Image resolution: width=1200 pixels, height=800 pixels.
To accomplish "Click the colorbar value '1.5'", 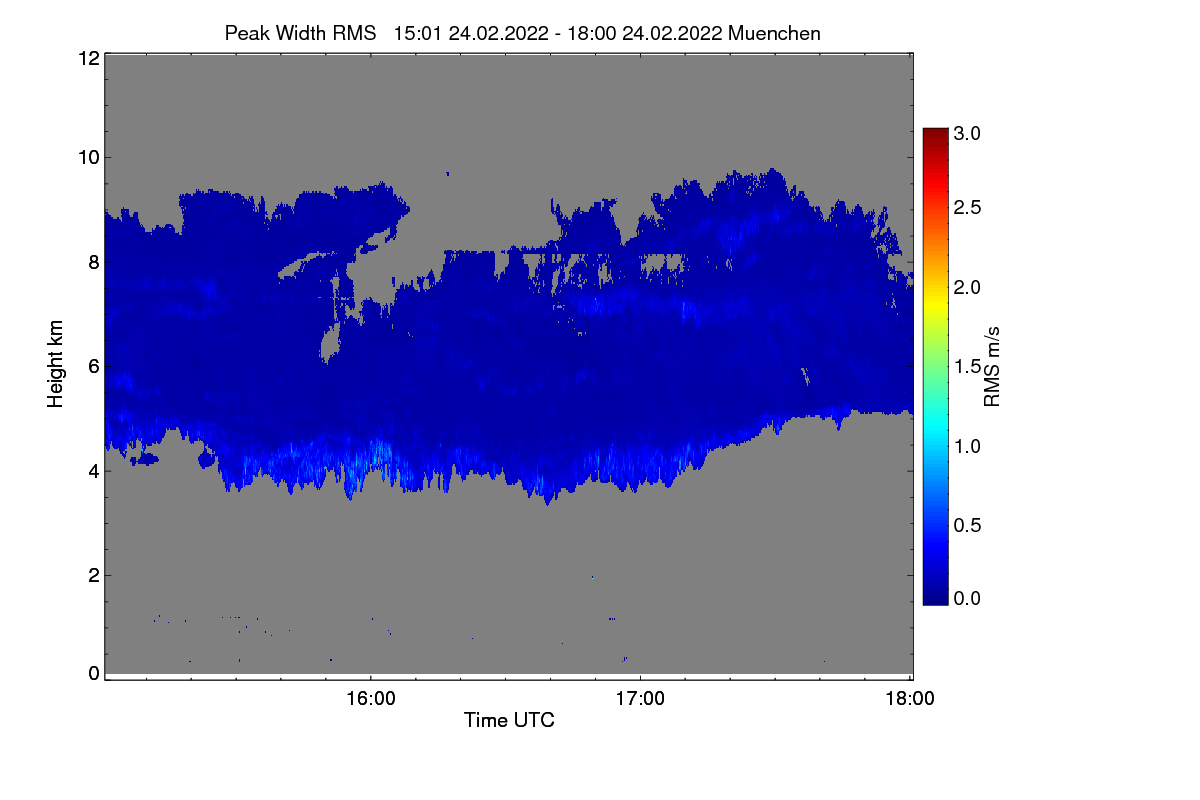I will coord(967,367).
